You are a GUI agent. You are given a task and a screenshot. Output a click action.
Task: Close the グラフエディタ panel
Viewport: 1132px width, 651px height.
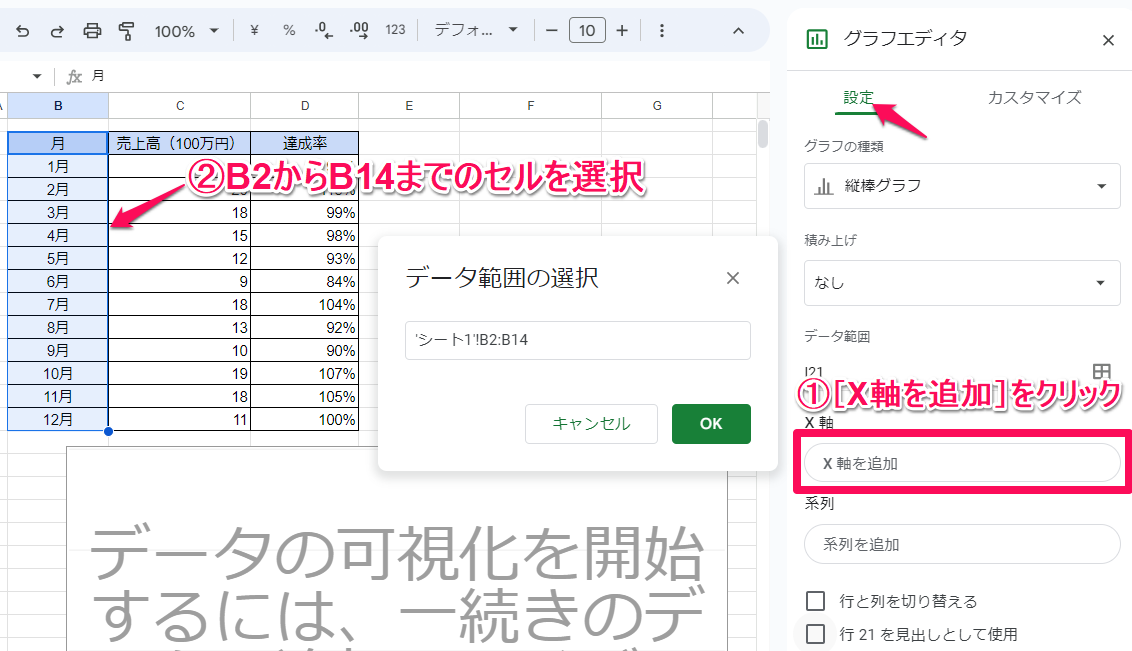tap(1108, 40)
